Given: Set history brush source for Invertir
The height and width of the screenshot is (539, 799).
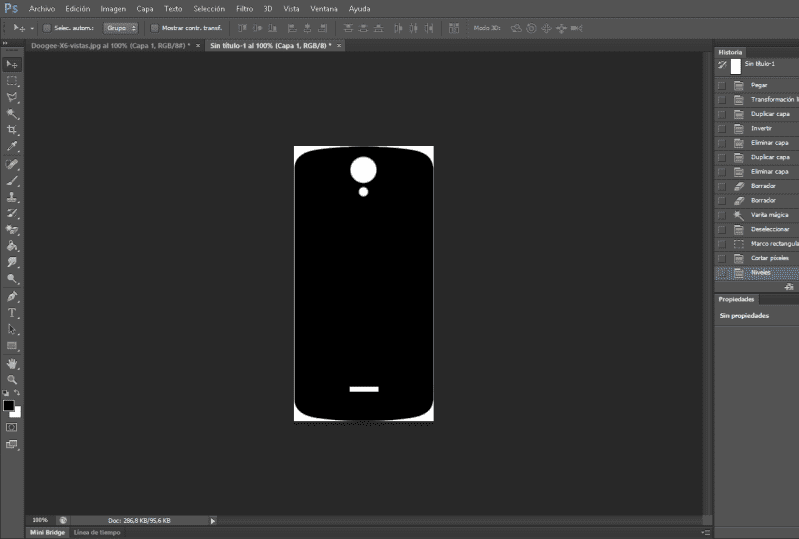Looking at the screenshot, I should [722, 128].
